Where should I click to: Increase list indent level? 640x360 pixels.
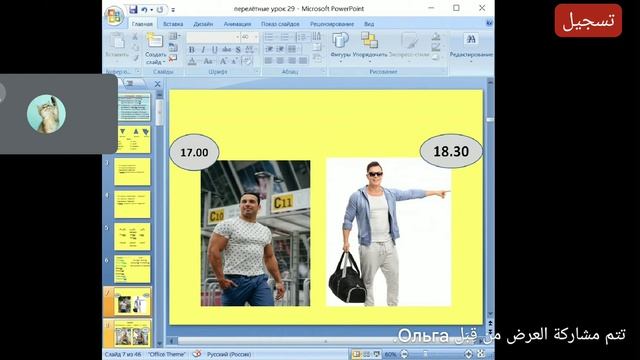281,49
